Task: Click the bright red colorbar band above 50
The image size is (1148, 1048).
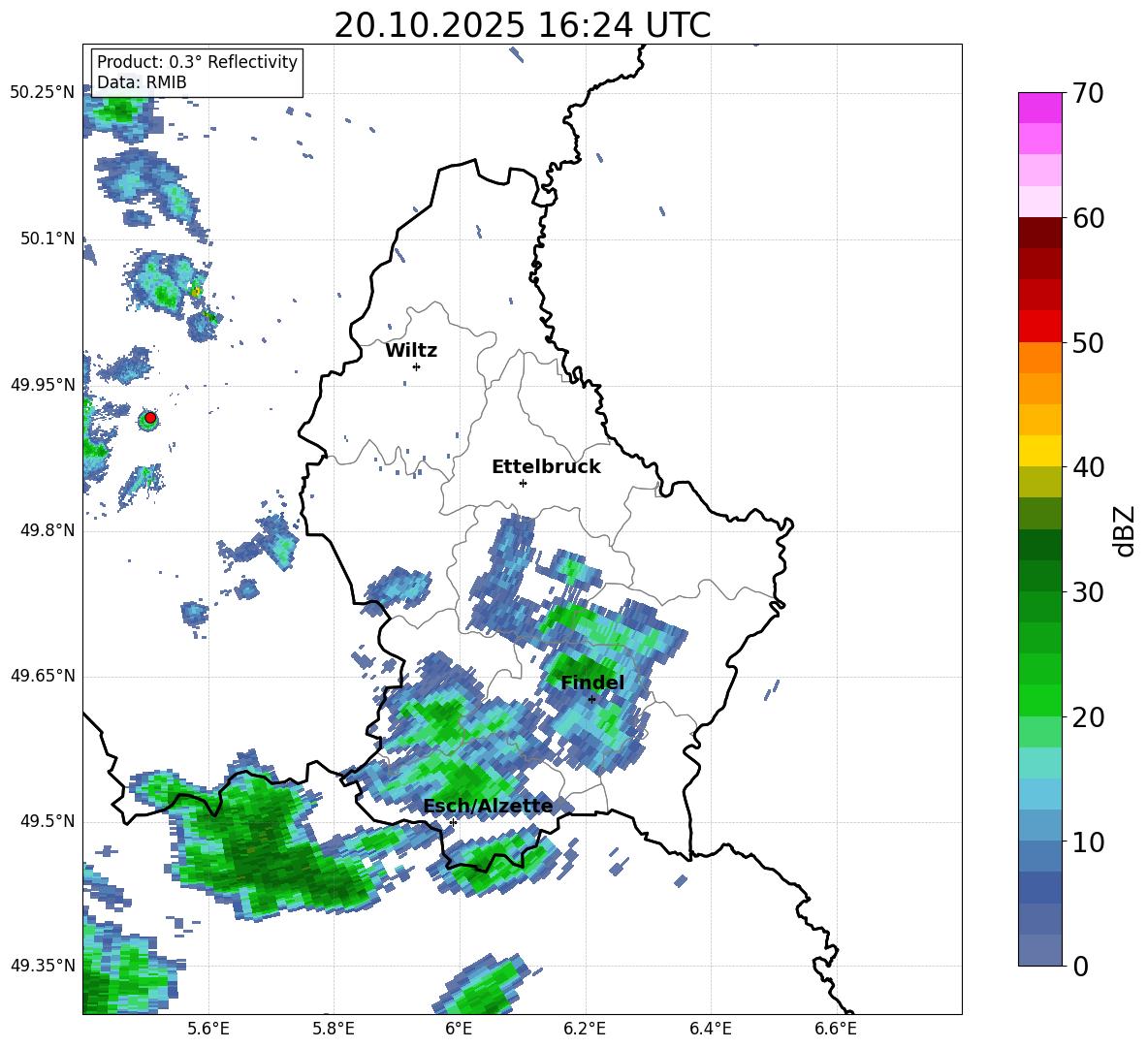Action: click(x=1040, y=327)
